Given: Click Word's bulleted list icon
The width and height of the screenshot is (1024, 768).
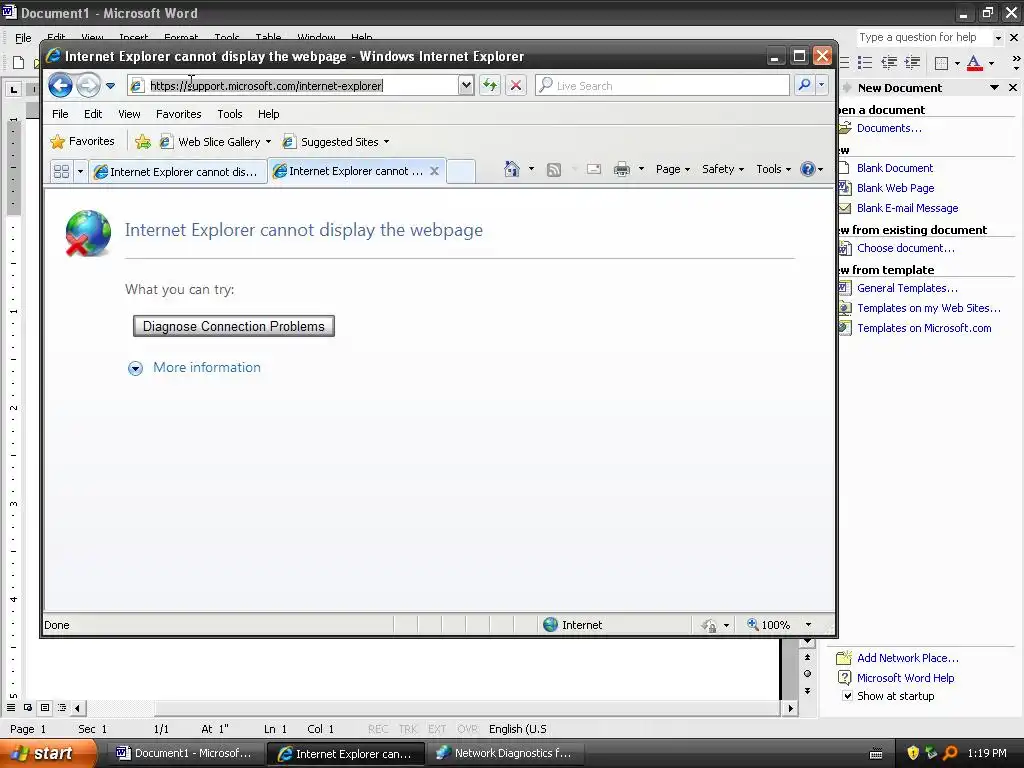Looking at the screenshot, I should [x=865, y=63].
